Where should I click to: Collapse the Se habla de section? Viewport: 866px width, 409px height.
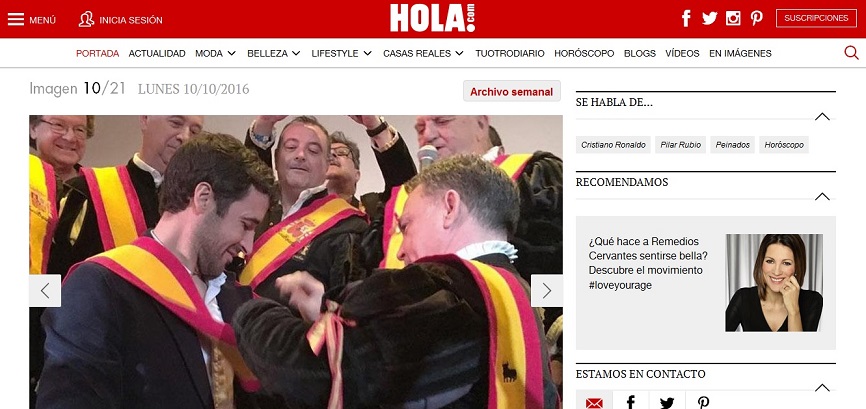point(822,116)
